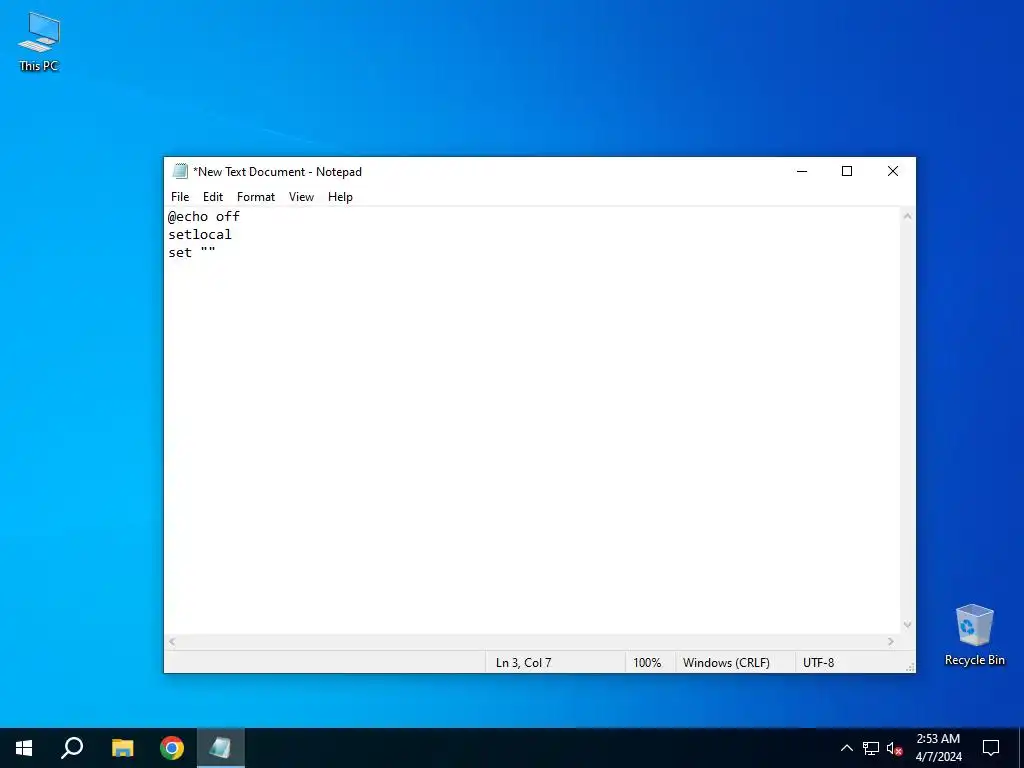Close the Notepad window
Viewport: 1024px width, 768px height.
[x=893, y=171]
